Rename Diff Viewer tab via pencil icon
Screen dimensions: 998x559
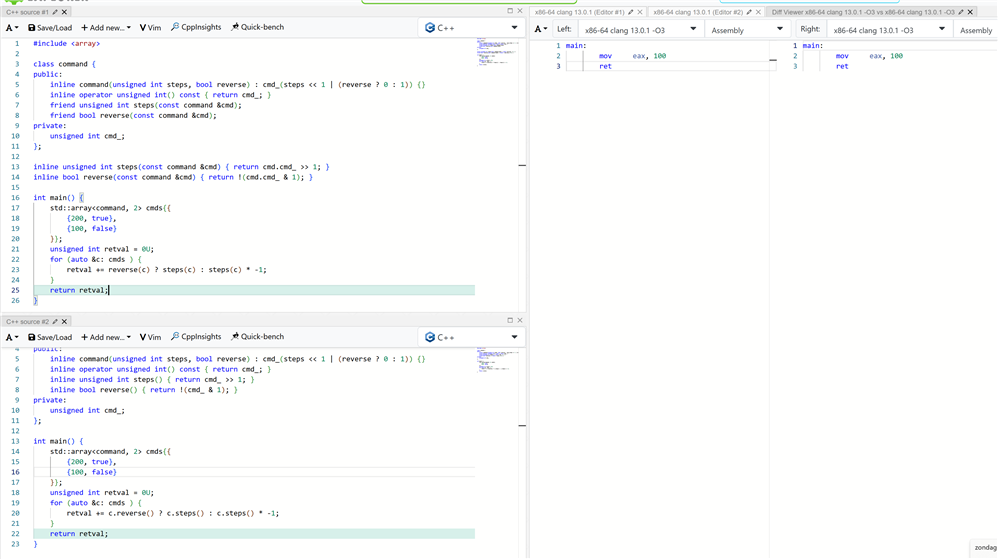point(960,12)
